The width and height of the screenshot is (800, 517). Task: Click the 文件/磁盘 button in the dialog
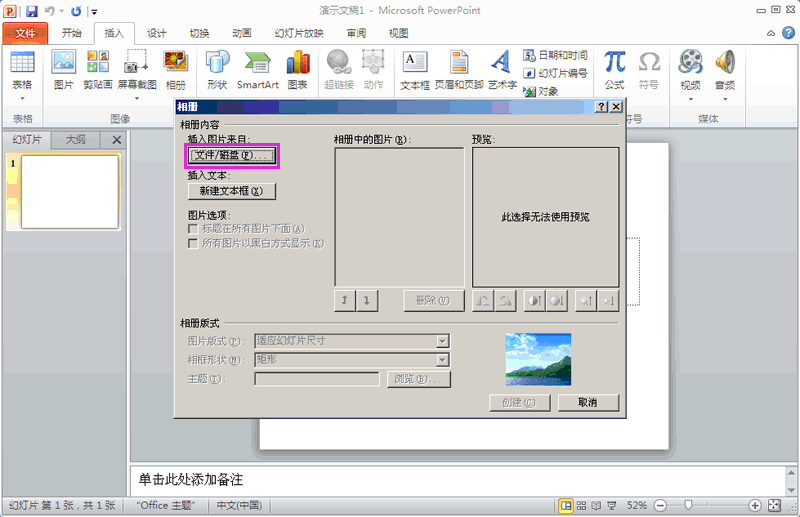[x=231, y=156]
